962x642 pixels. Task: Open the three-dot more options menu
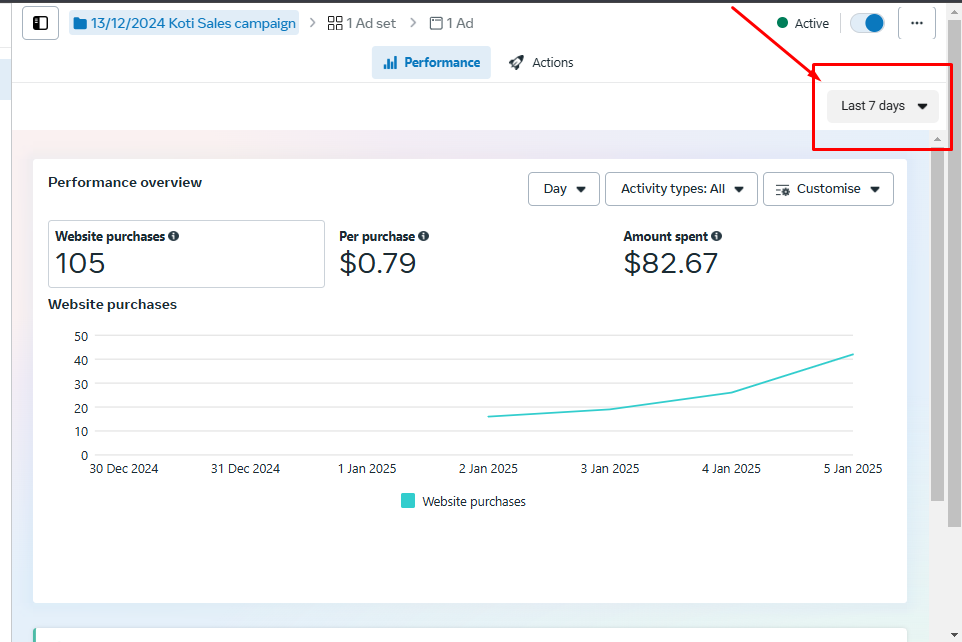click(916, 23)
